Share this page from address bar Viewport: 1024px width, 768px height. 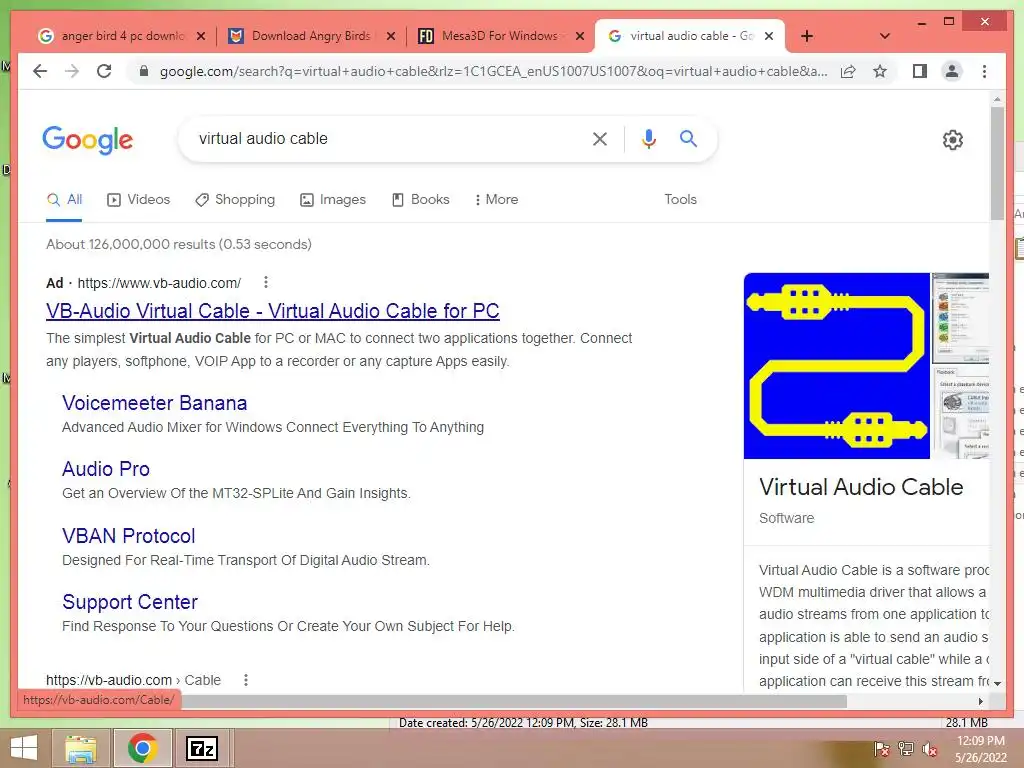click(848, 71)
